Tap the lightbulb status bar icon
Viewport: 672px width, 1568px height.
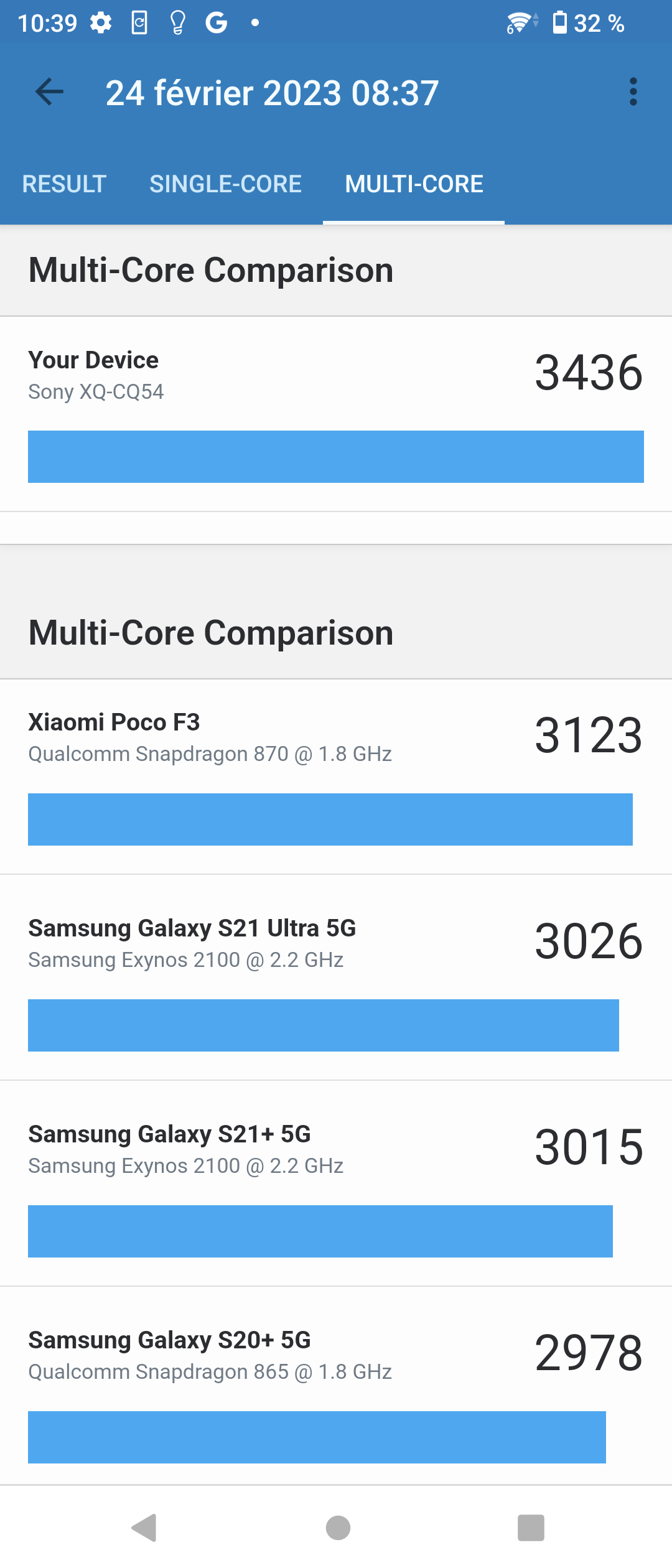point(178,23)
